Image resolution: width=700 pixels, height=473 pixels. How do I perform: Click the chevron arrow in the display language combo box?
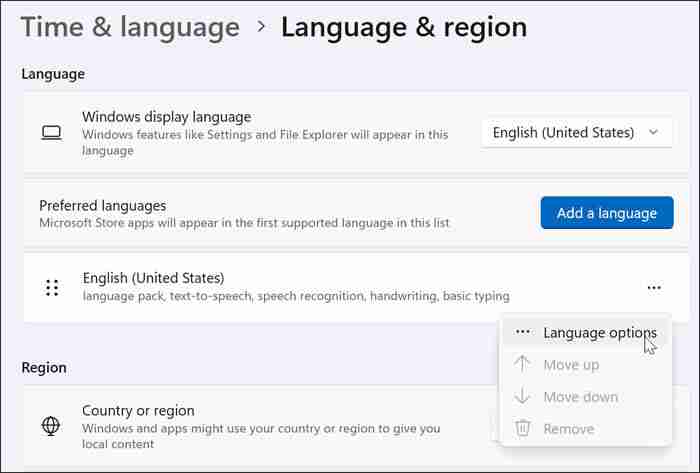pos(653,132)
